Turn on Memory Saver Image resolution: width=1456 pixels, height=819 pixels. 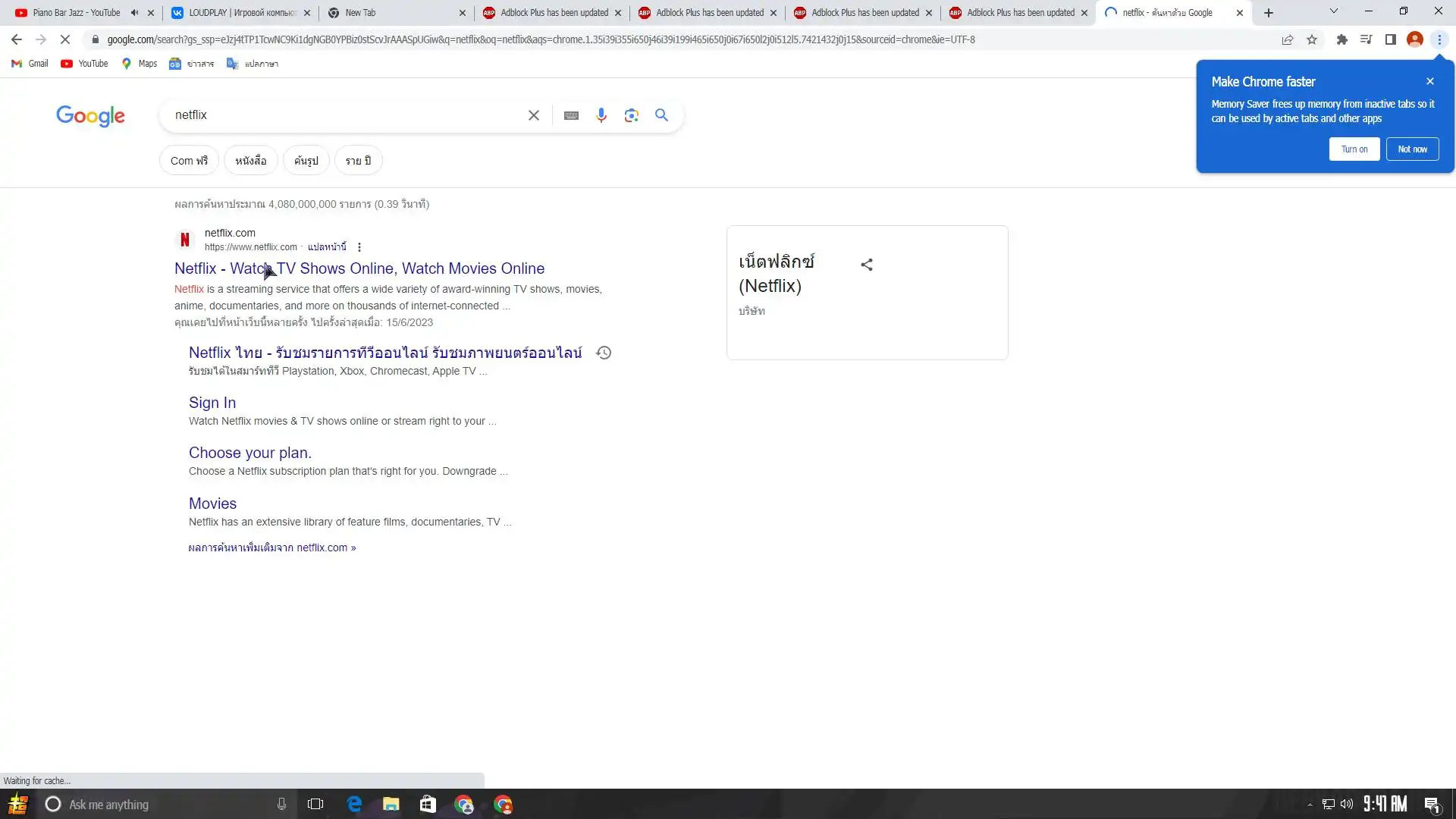[1354, 149]
